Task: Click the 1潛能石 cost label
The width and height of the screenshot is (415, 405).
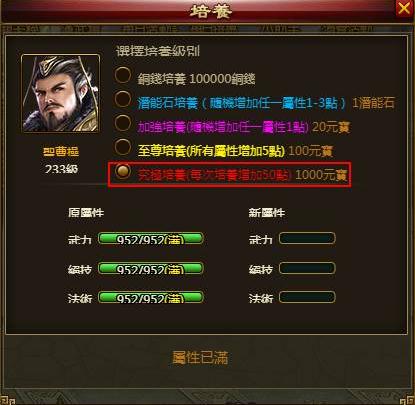Action: (373, 103)
